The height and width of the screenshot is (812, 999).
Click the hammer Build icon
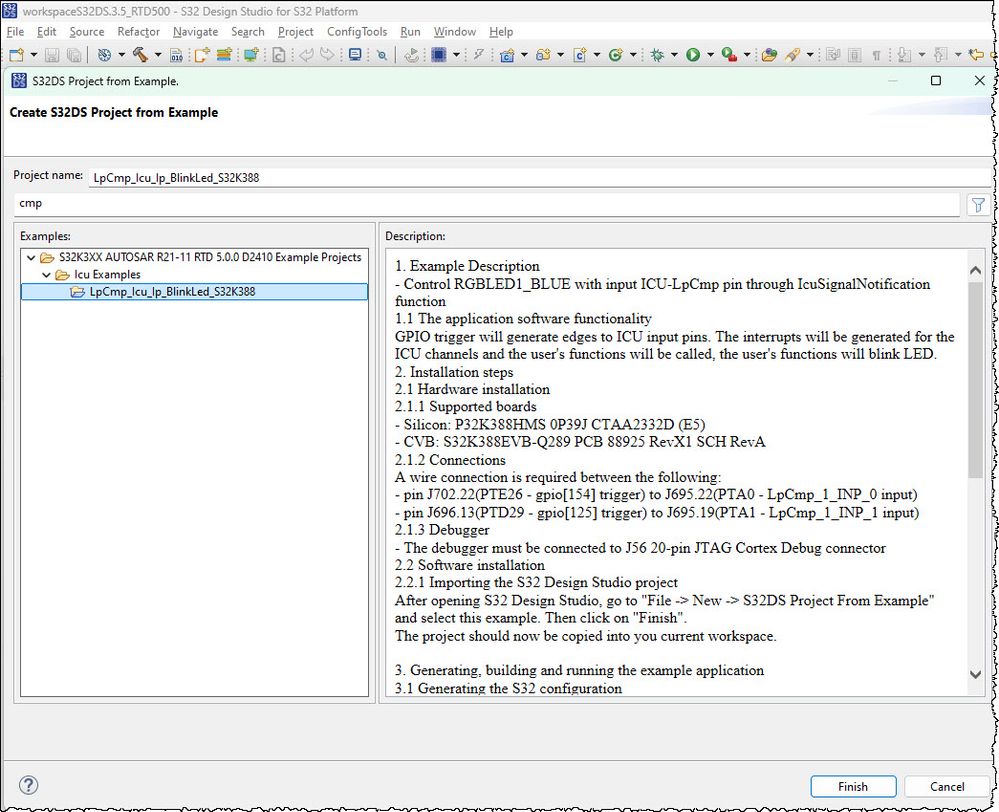click(140, 55)
